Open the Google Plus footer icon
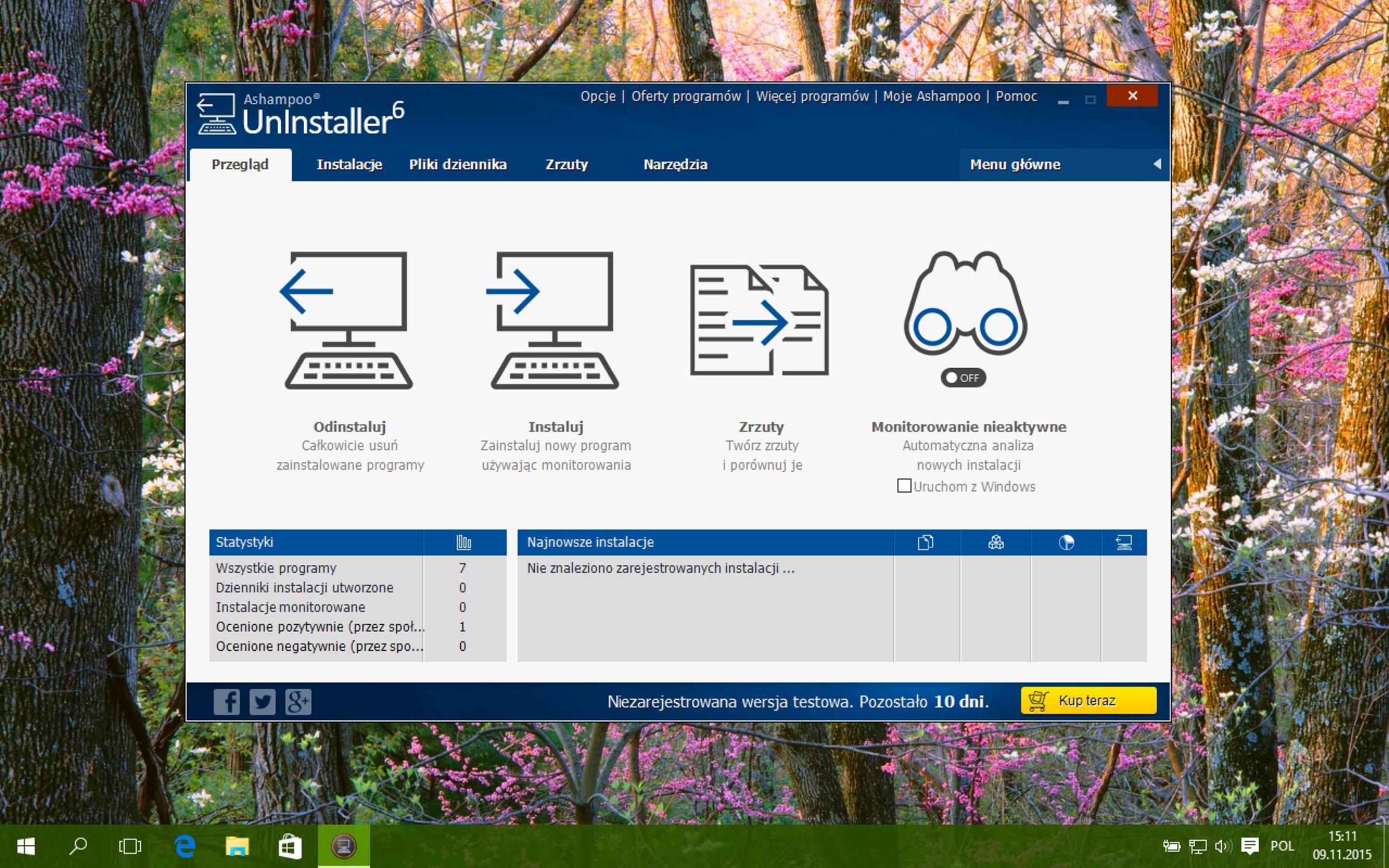The width and height of the screenshot is (1389, 868). [x=298, y=702]
